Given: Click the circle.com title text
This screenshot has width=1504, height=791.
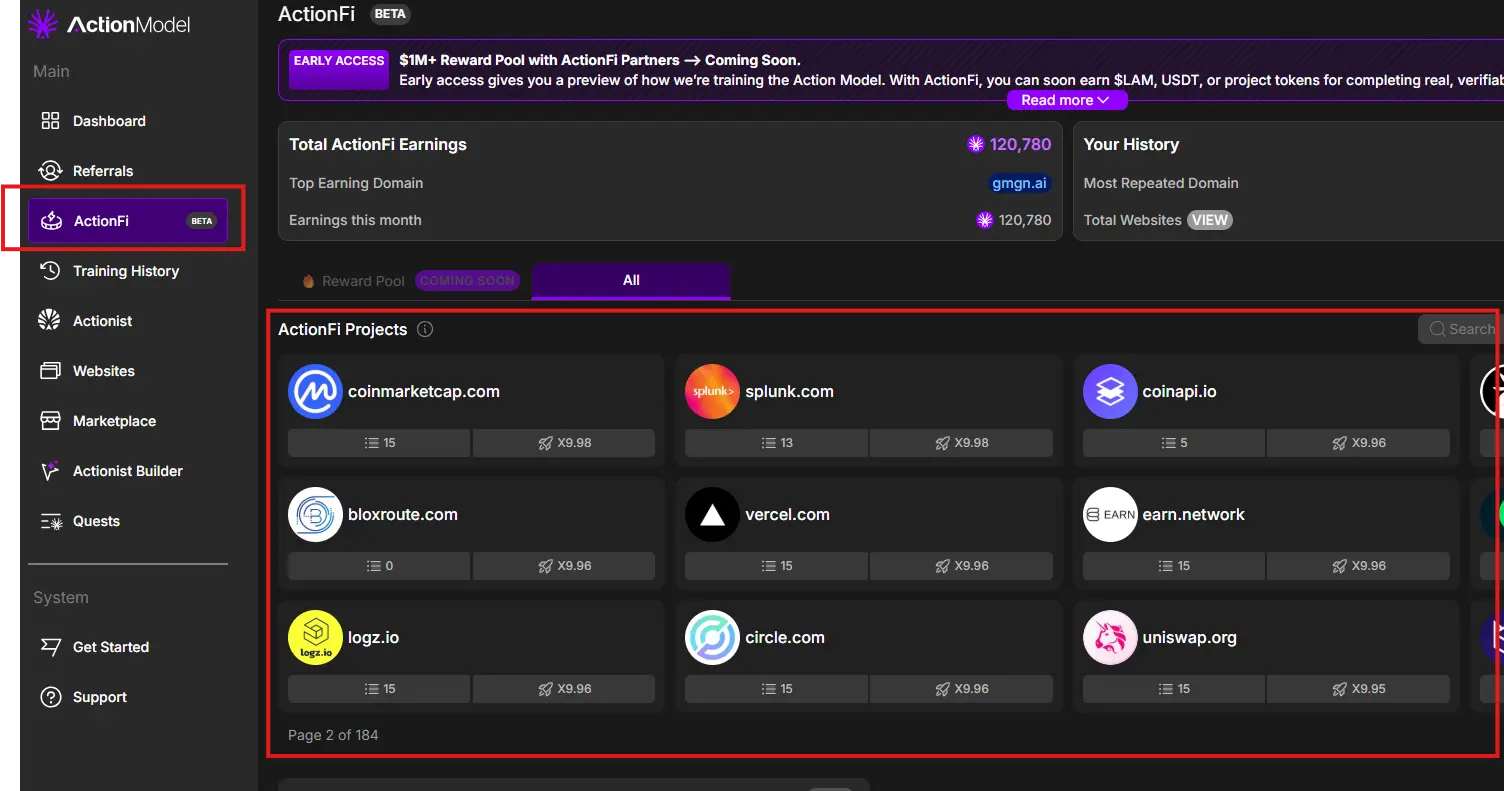Looking at the screenshot, I should click(785, 637).
